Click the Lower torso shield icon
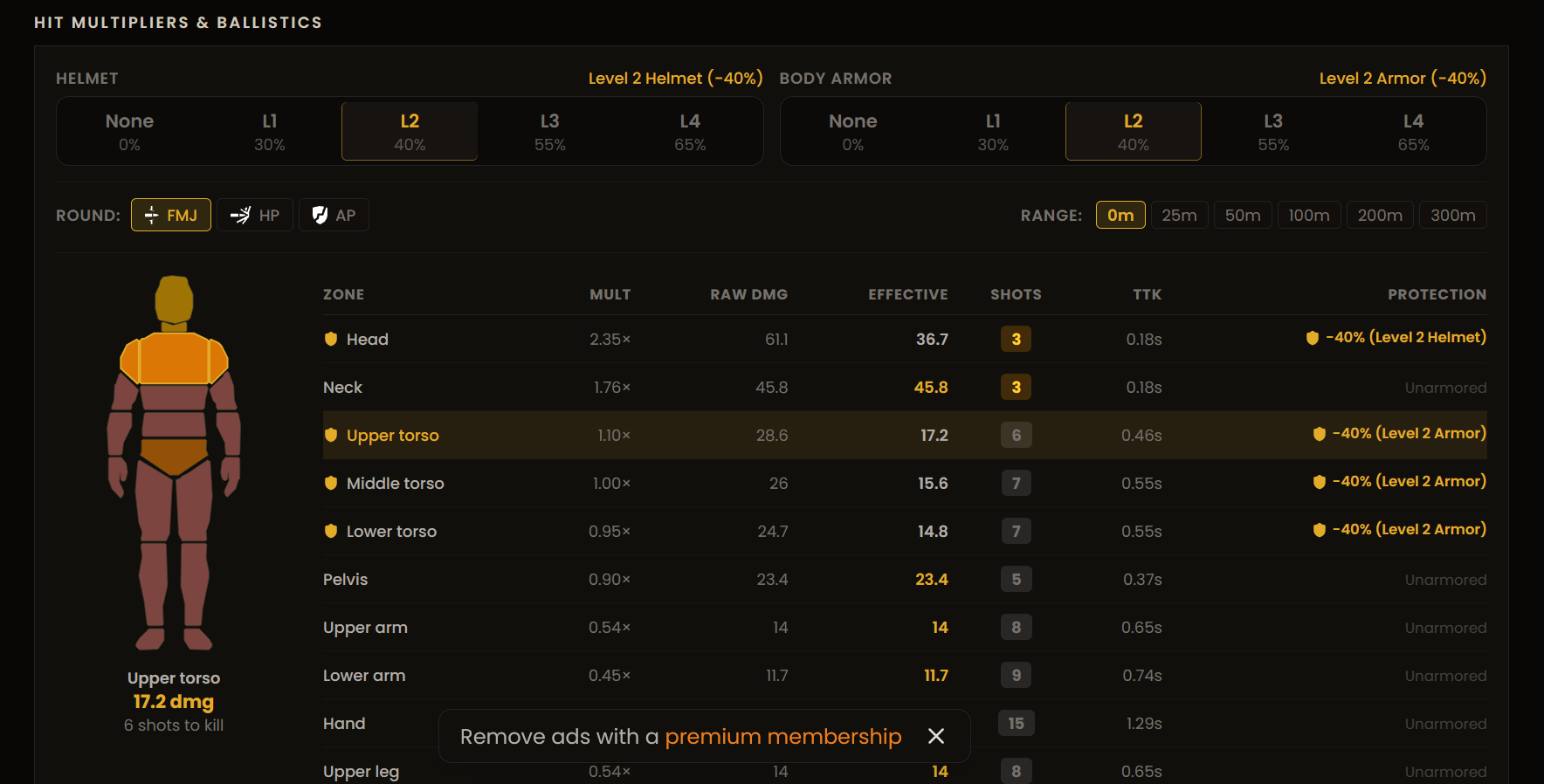The height and width of the screenshot is (784, 1544). pos(331,531)
